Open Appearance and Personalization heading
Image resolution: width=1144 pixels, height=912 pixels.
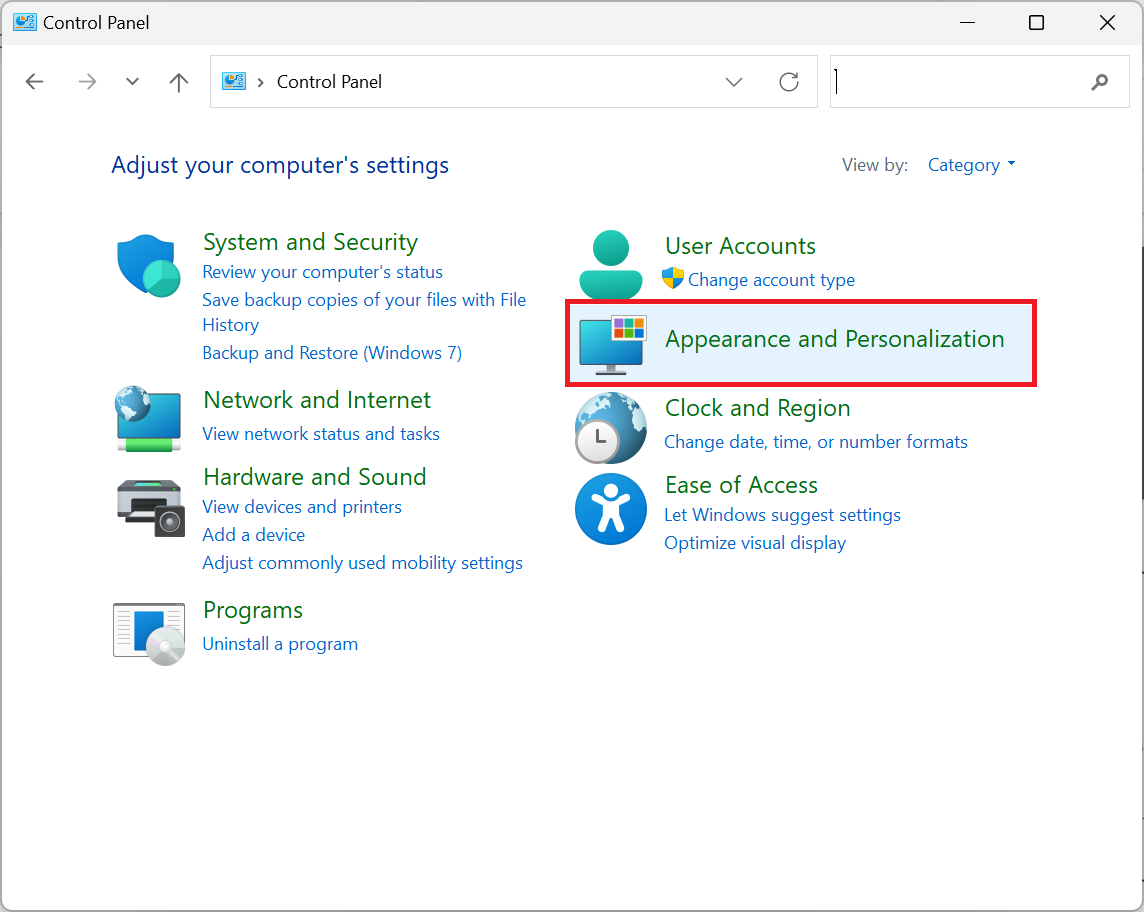point(835,339)
